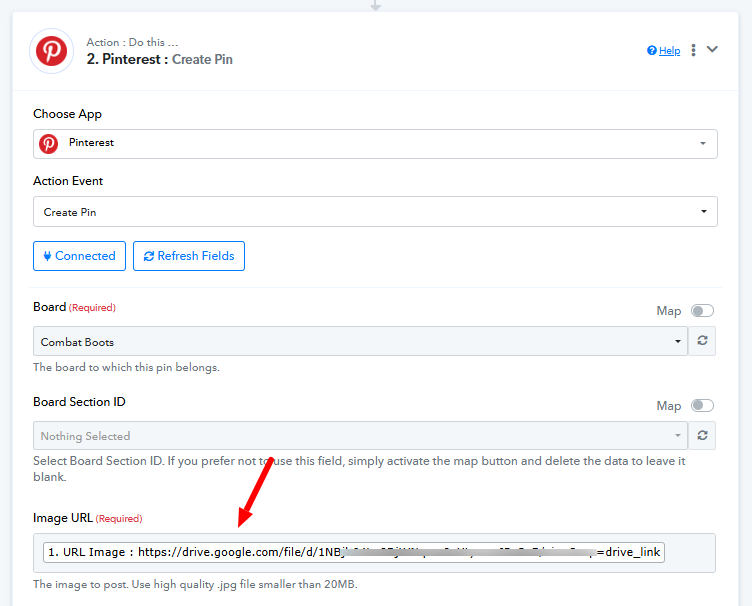Click the image size hint about 20MB

click(x=195, y=584)
